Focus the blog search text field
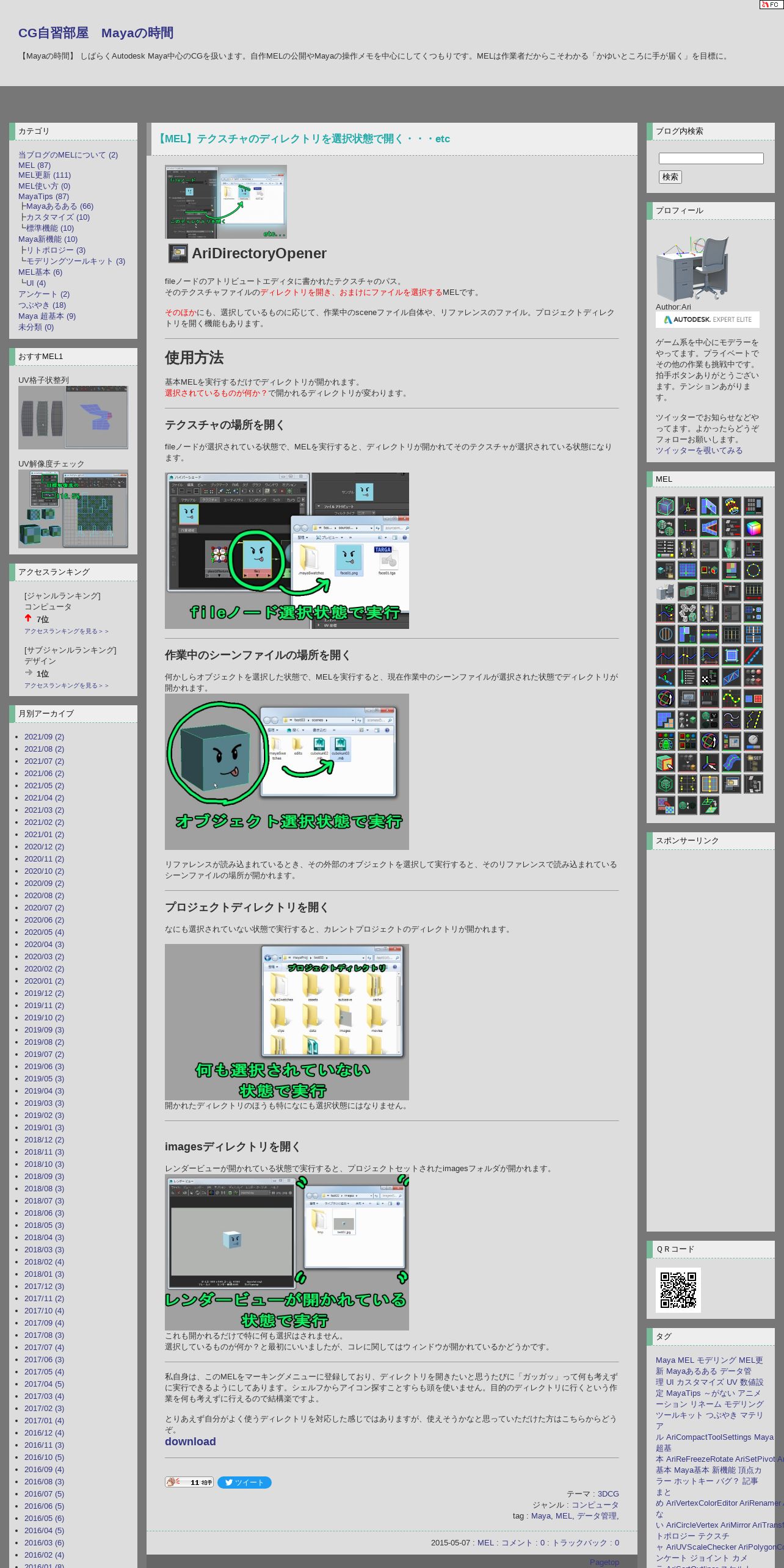The height and width of the screenshot is (1568, 784). click(x=711, y=159)
